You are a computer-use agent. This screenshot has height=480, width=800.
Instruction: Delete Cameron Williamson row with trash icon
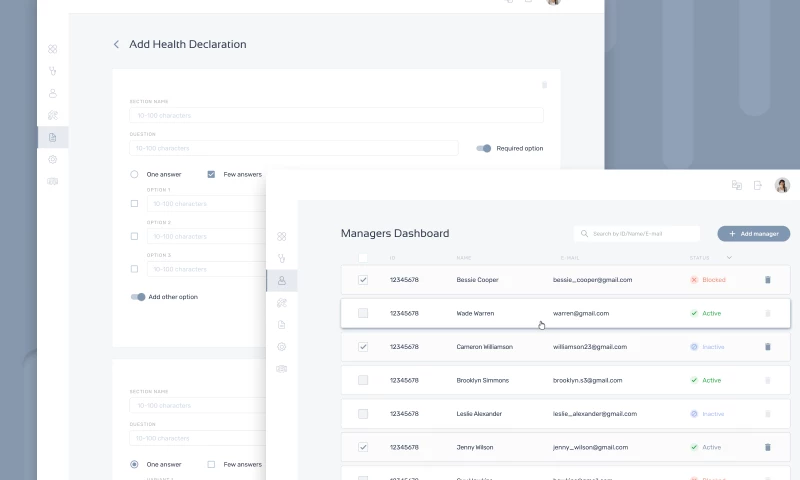click(x=768, y=347)
